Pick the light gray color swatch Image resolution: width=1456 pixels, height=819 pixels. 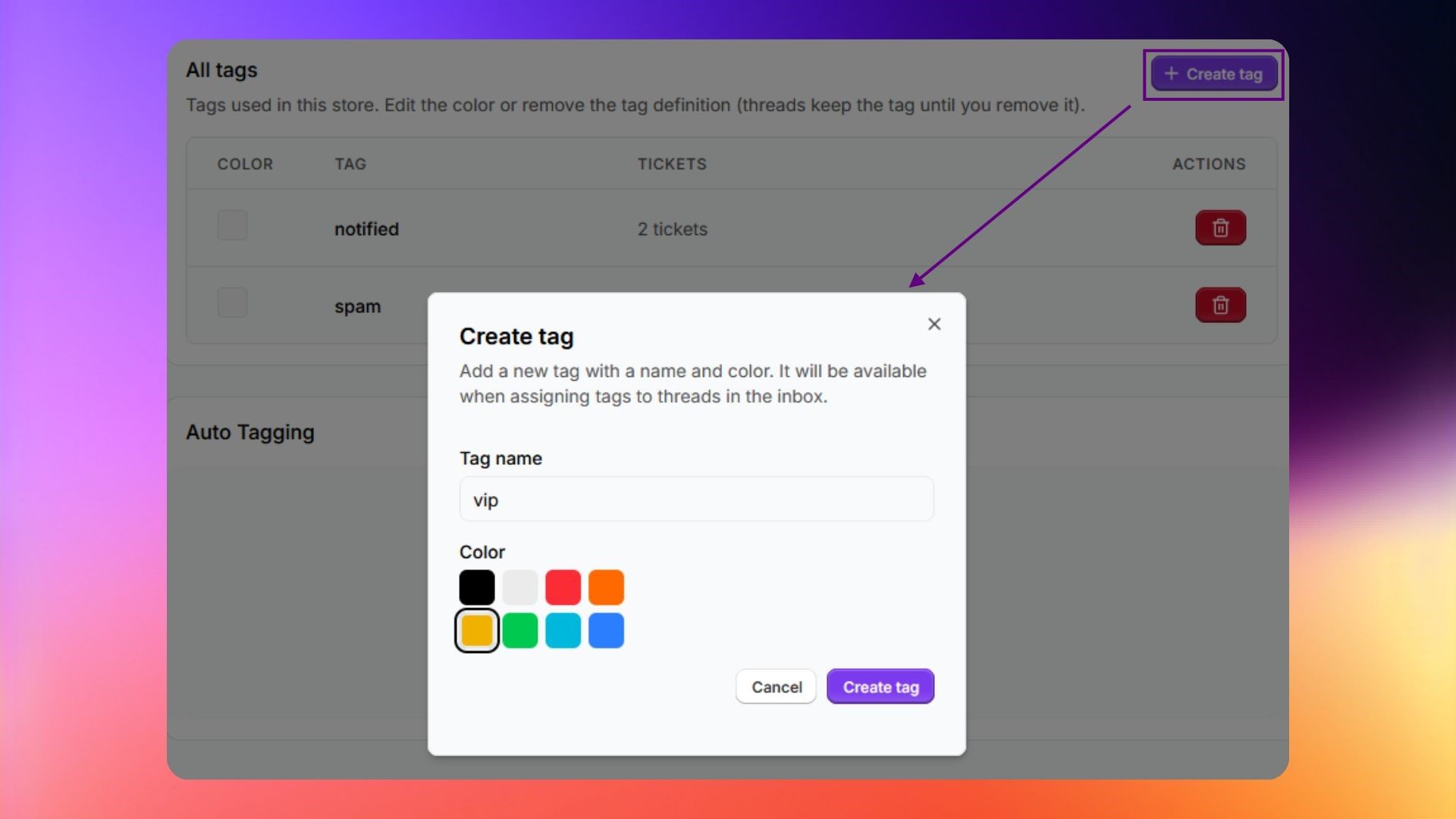coord(520,587)
